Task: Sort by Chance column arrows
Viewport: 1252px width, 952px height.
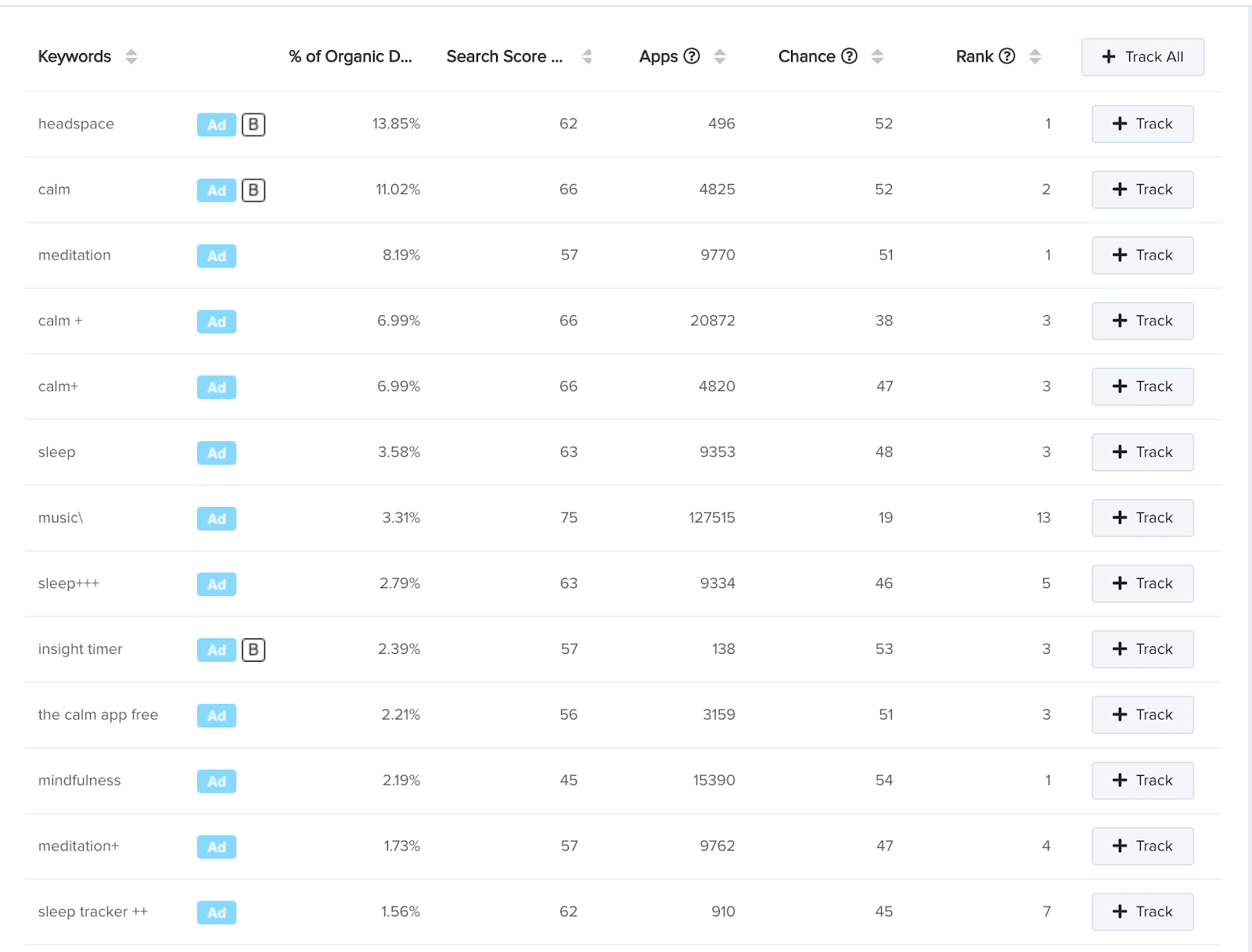Action: click(877, 56)
